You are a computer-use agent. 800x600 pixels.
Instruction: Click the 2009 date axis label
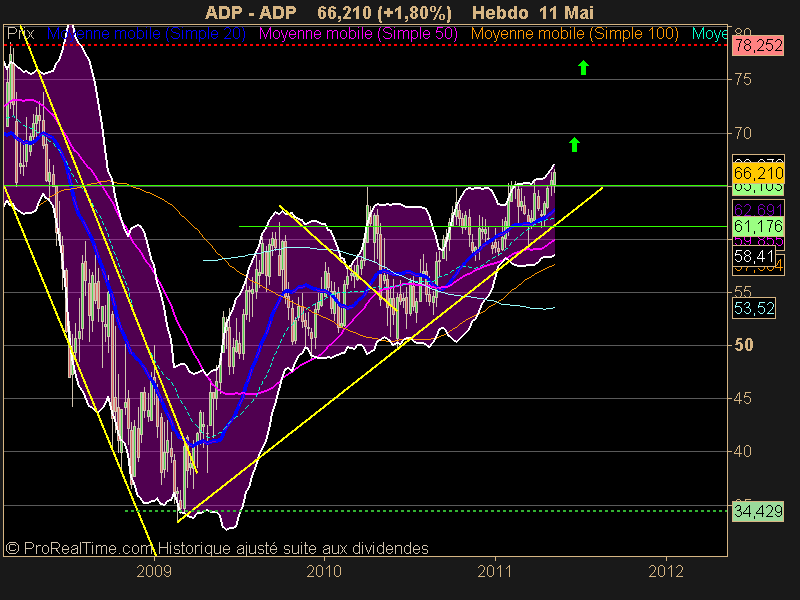(x=154, y=571)
